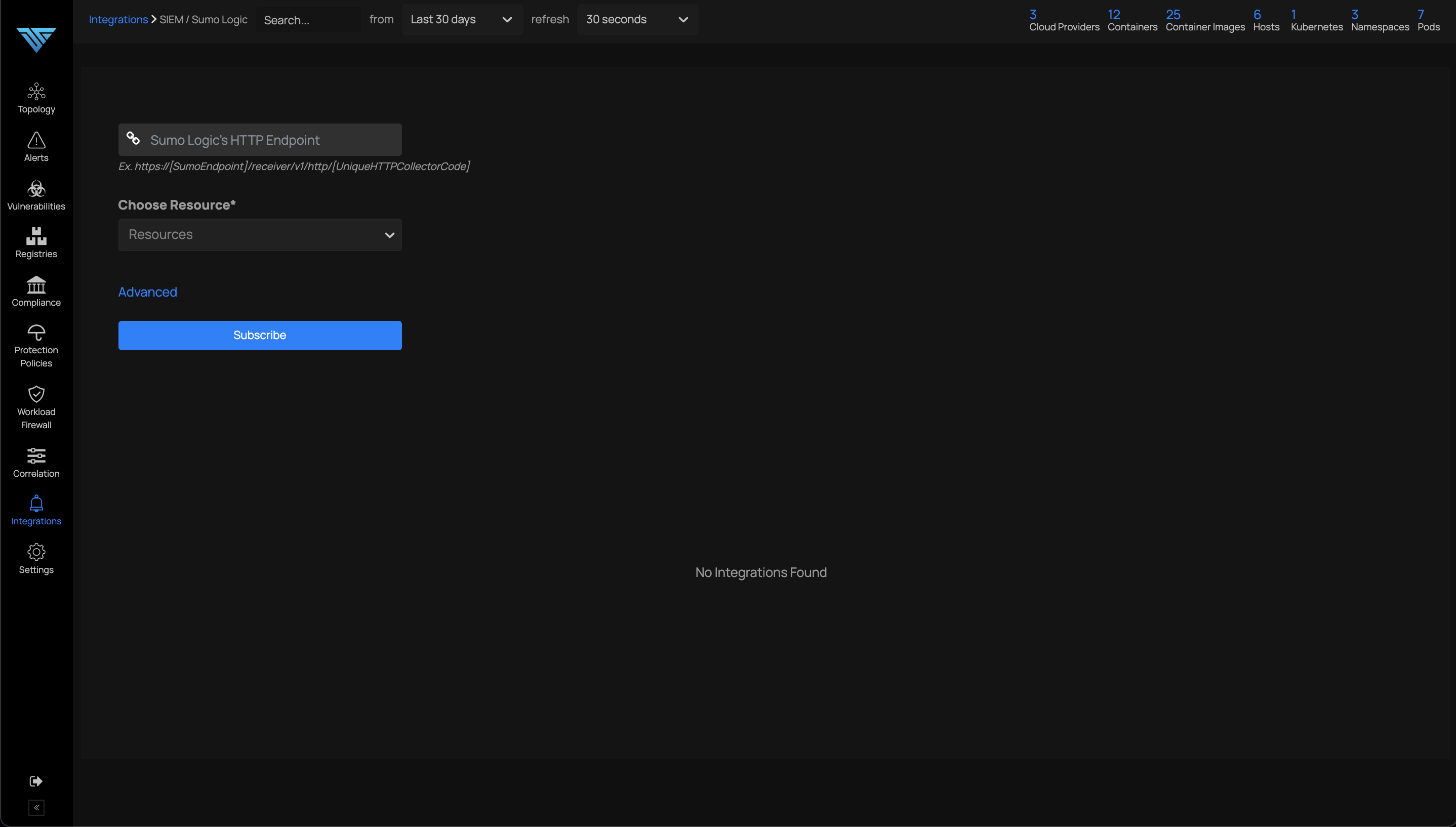The width and height of the screenshot is (1456, 827).
Task: Open the Settings page
Action: [36, 559]
